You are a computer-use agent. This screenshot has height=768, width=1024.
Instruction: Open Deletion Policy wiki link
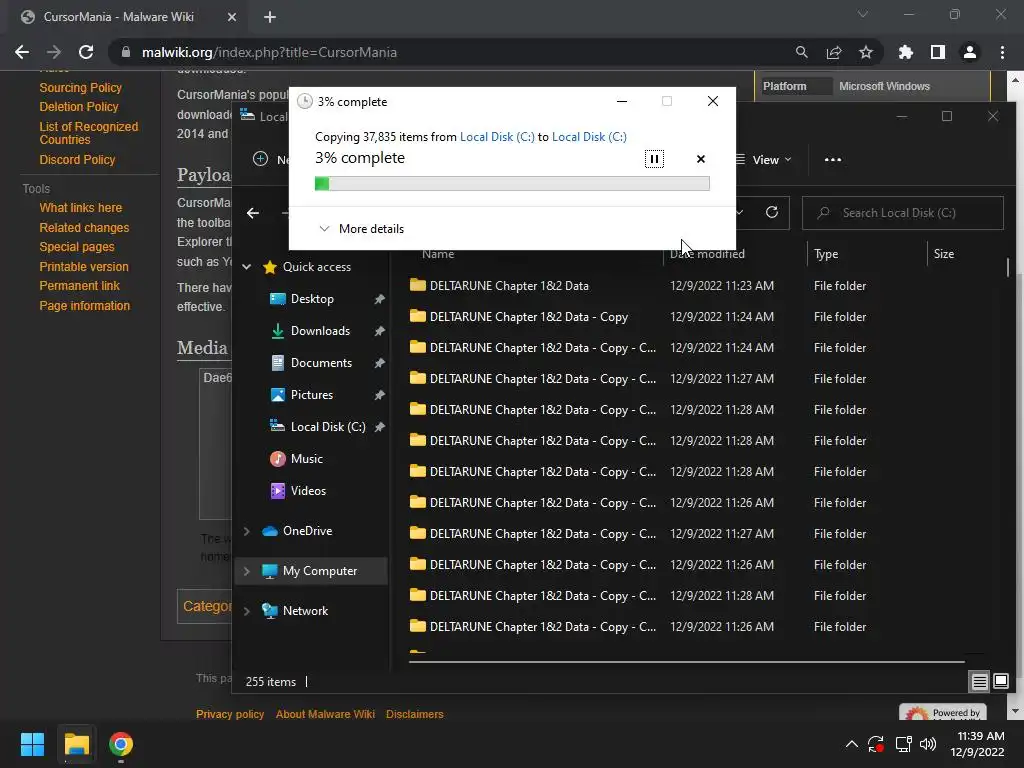(78, 106)
